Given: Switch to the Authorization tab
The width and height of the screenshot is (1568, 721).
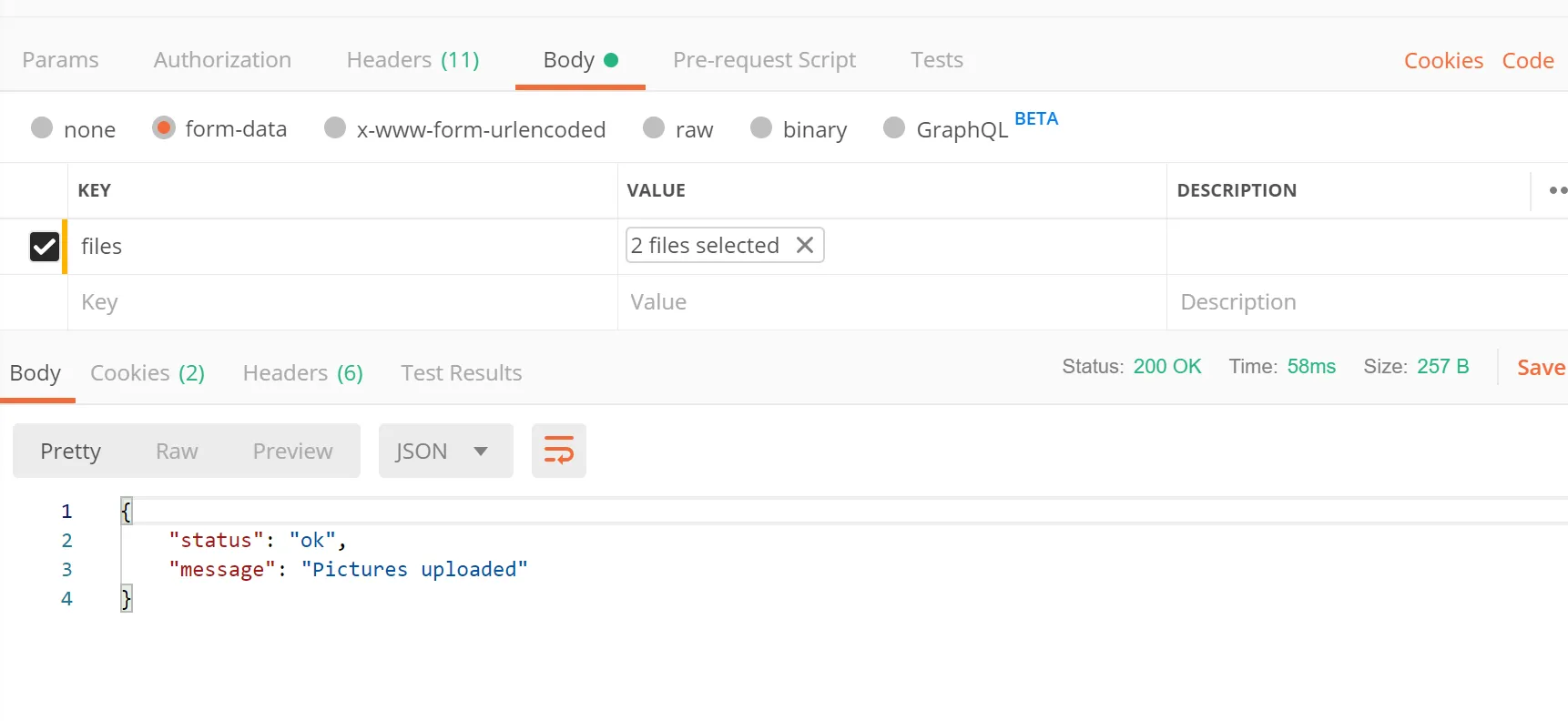Looking at the screenshot, I should coord(222,60).
